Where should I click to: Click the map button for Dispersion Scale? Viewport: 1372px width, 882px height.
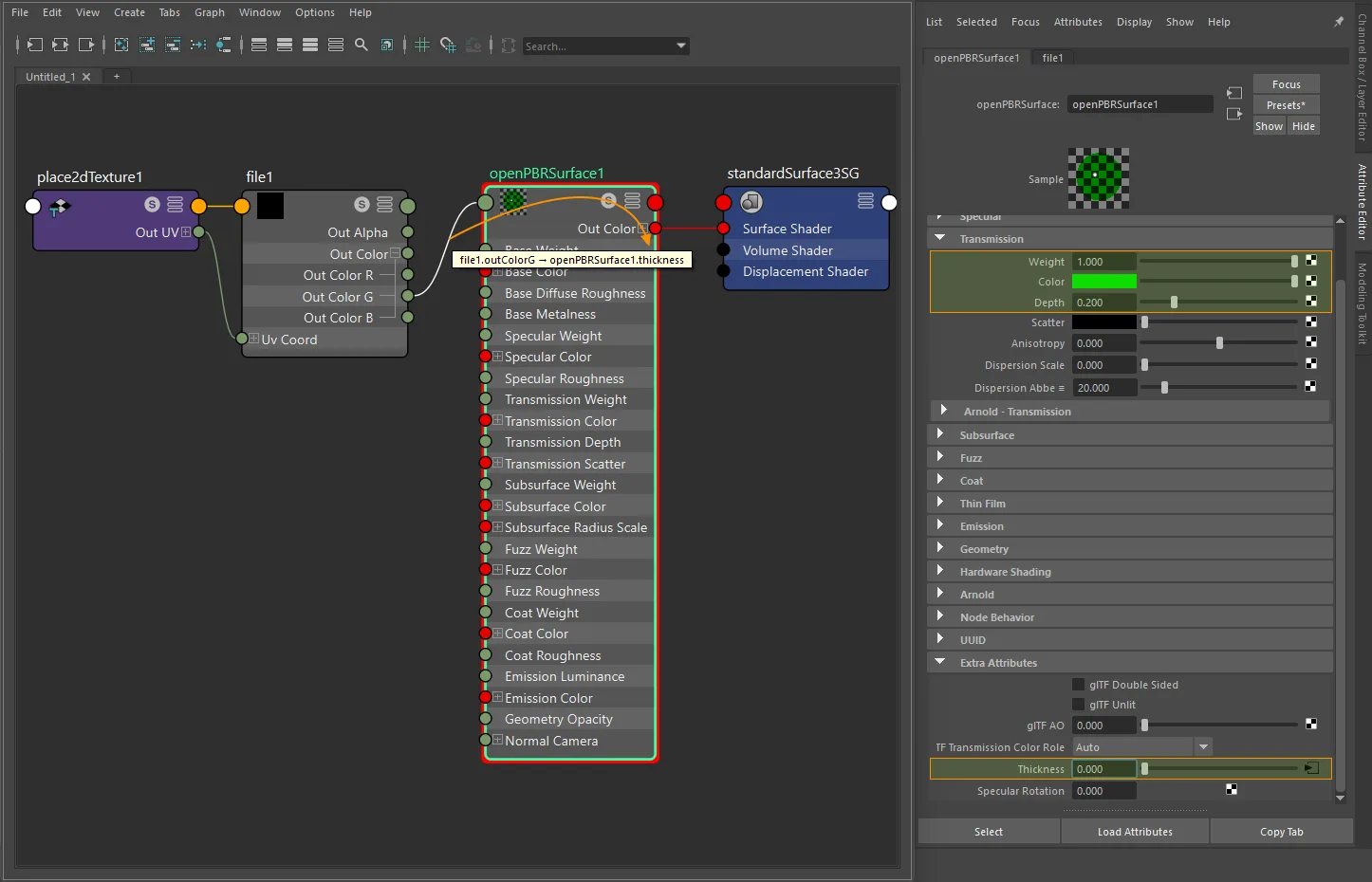[1311, 364]
